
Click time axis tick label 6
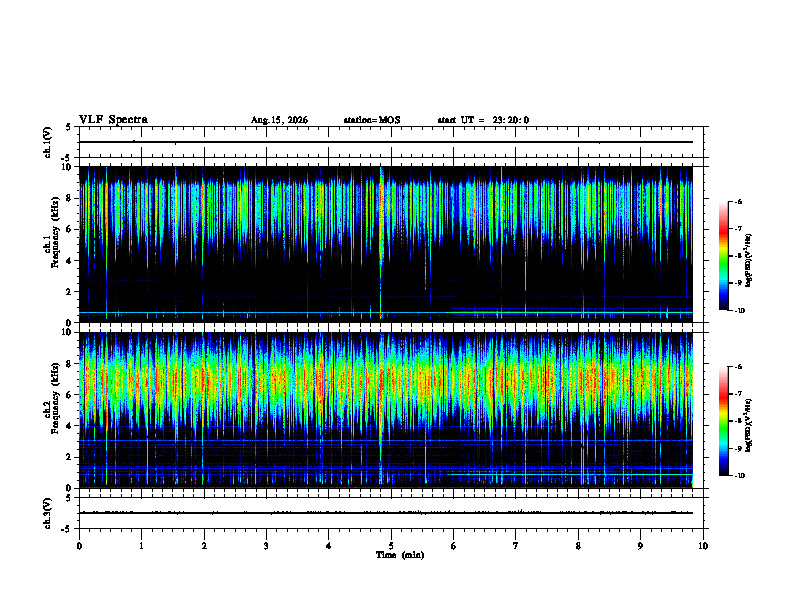pos(454,546)
